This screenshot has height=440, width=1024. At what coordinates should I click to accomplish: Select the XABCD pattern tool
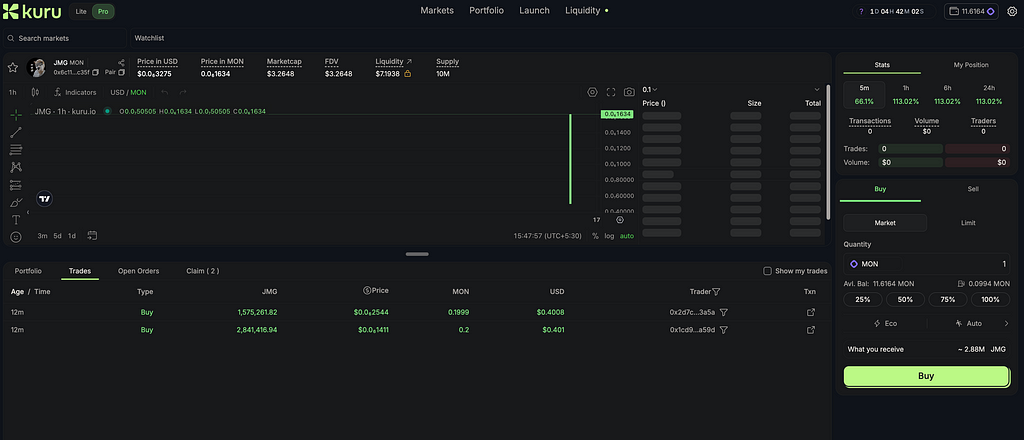tap(16, 168)
